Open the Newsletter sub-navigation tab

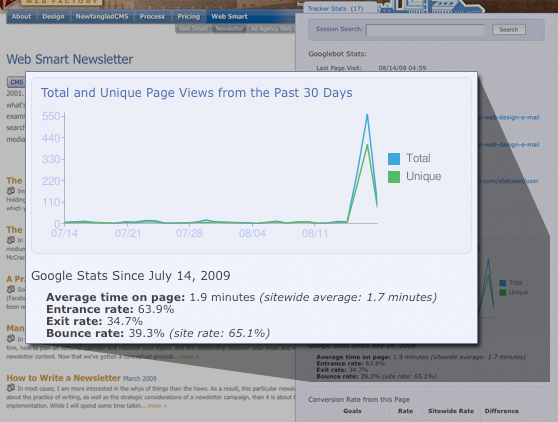229,29
